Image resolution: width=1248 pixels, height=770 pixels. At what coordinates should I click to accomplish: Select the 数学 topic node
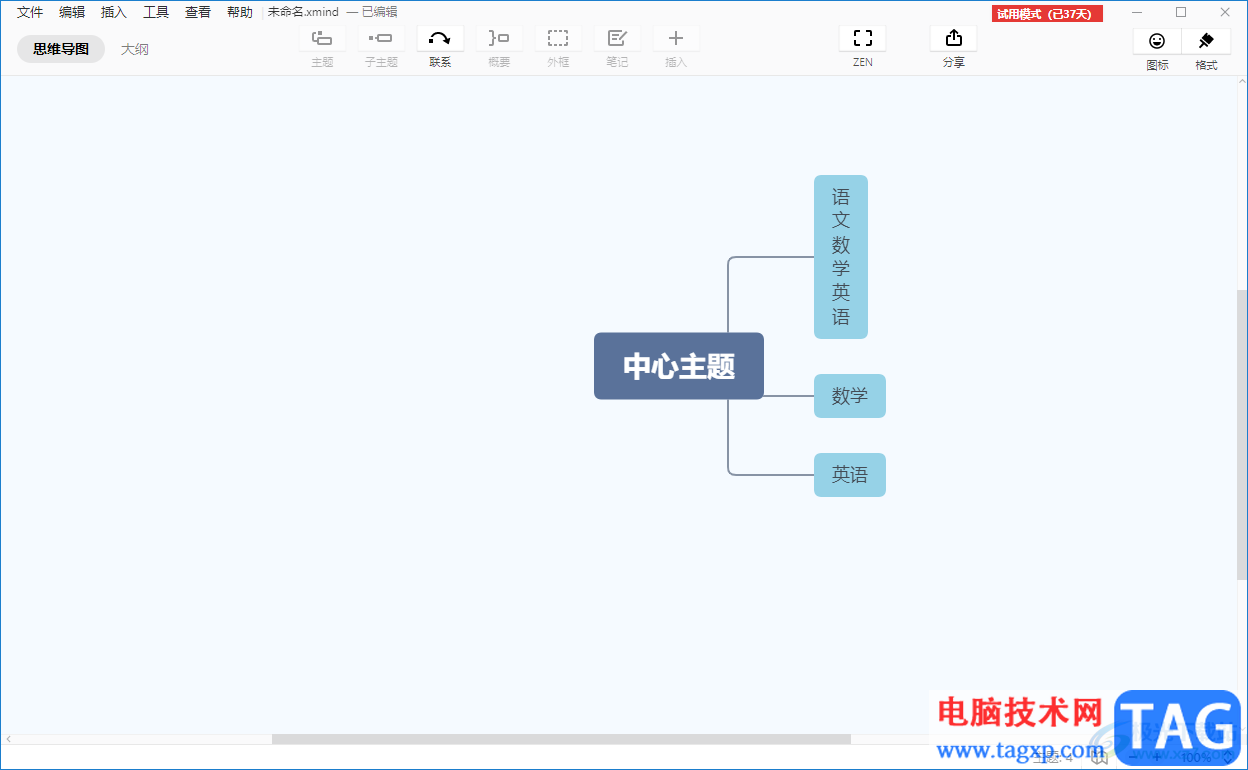click(x=850, y=396)
